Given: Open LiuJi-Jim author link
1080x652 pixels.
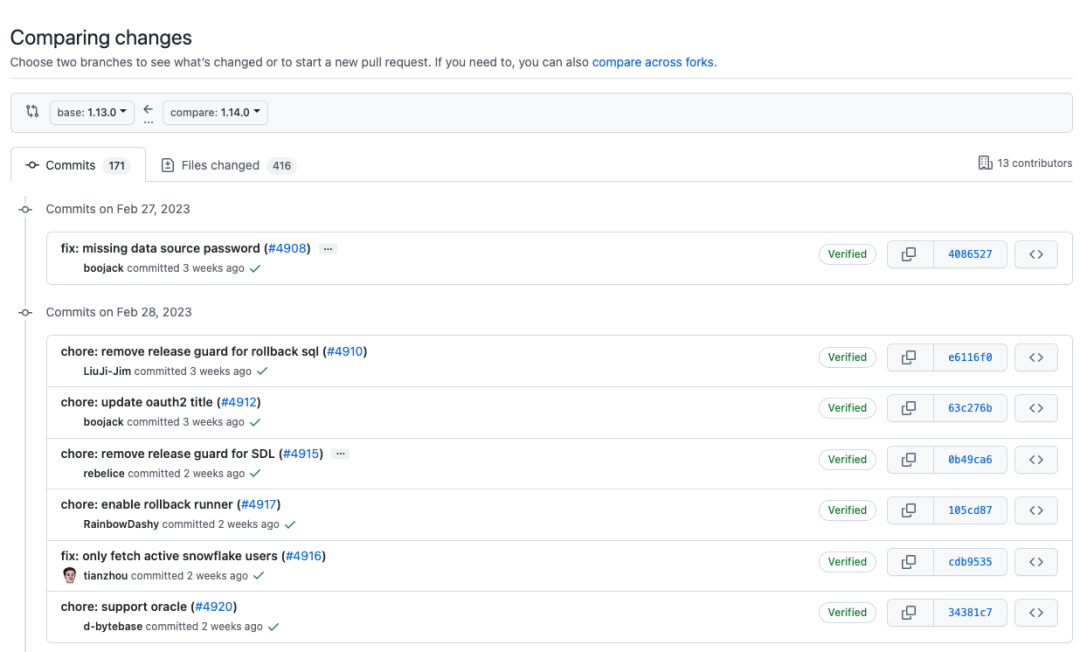Looking at the screenshot, I should click(107, 371).
